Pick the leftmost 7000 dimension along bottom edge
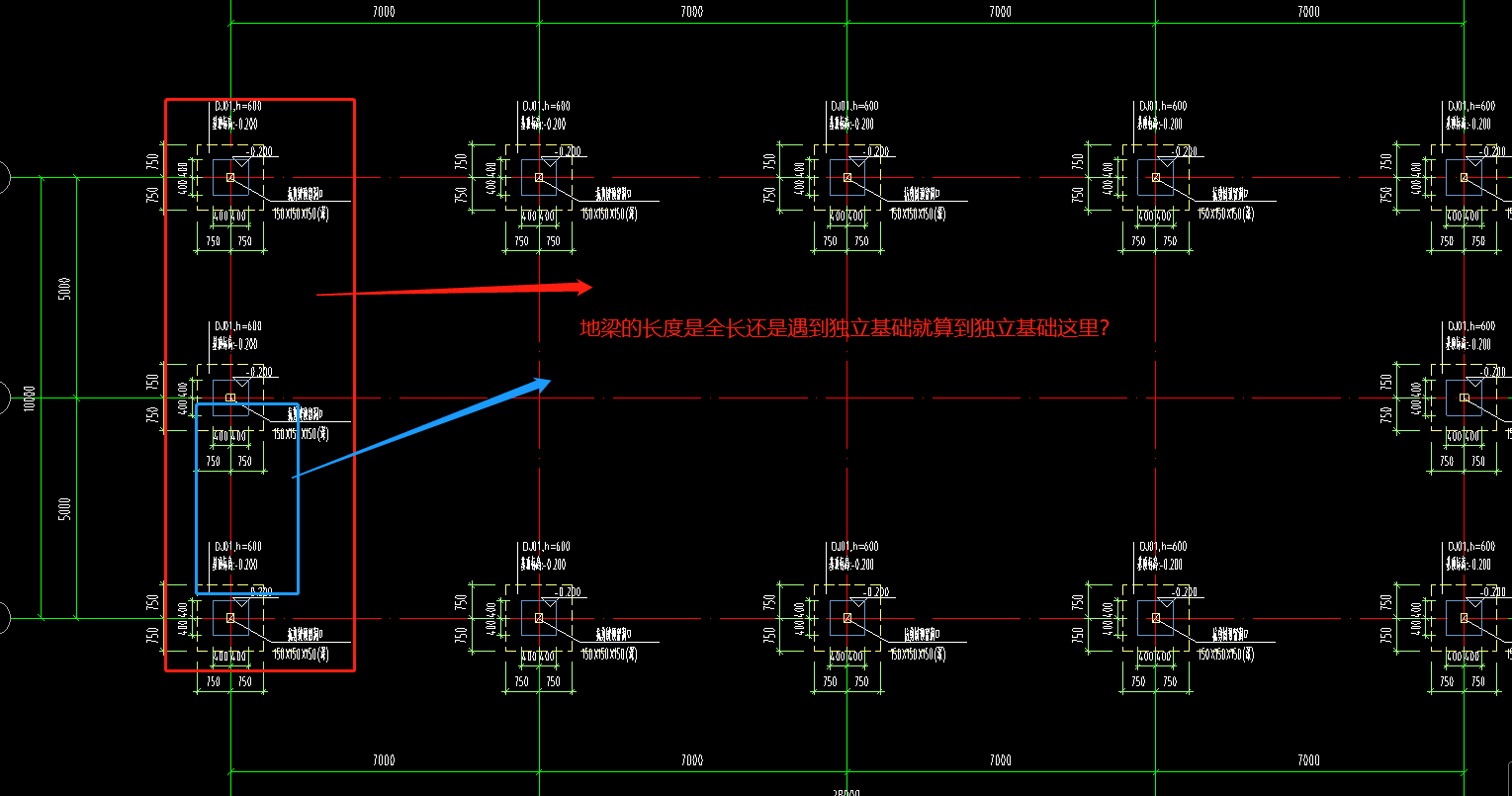The image size is (1512, 796). tap(384, 760)
